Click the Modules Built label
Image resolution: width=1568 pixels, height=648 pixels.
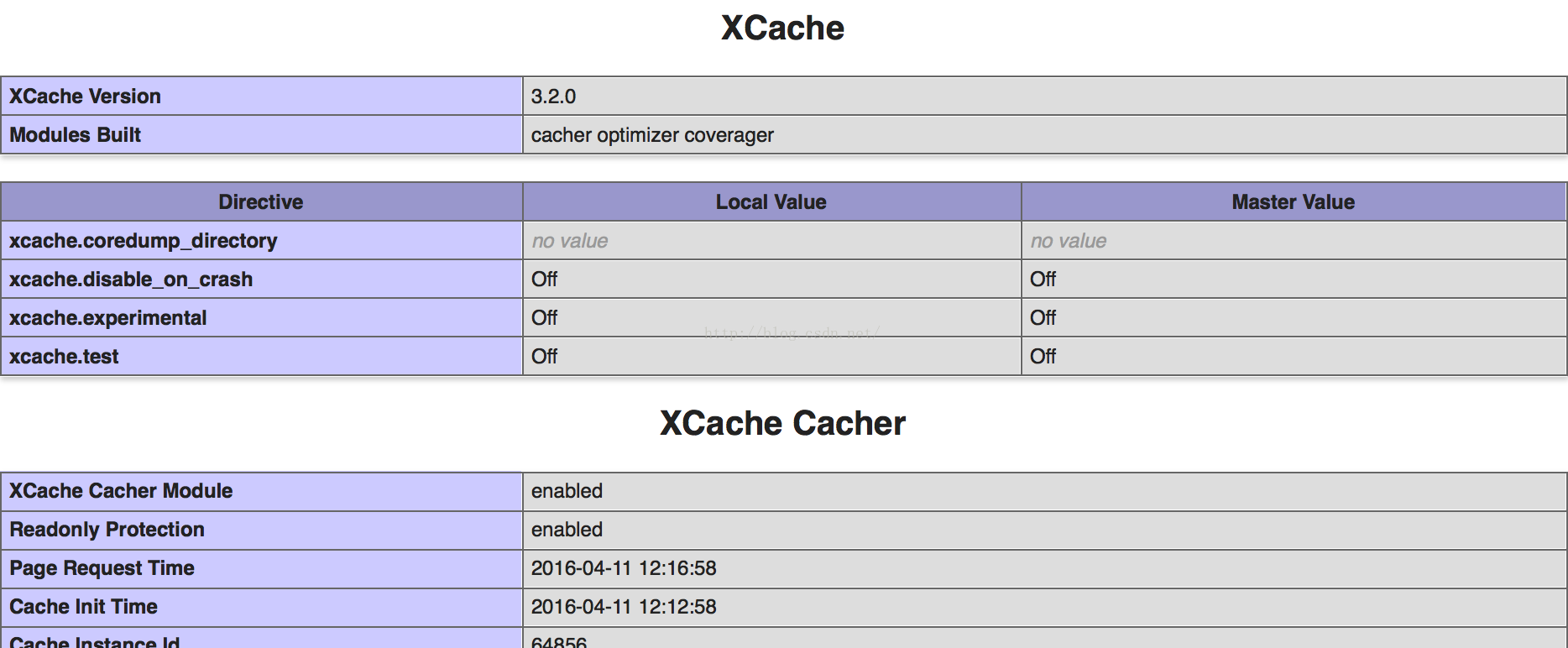point(75,135)
